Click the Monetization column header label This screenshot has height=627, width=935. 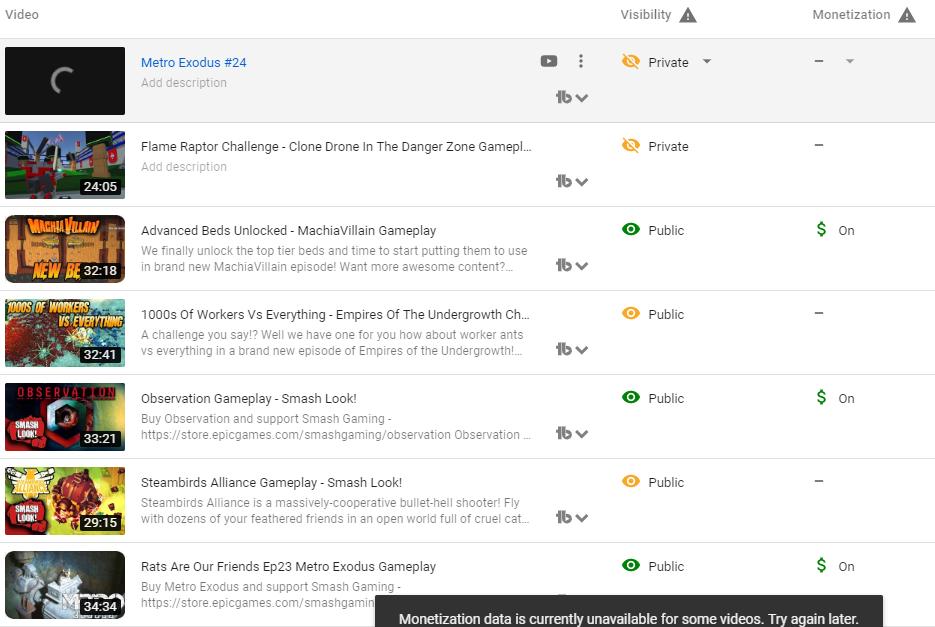click(851, 15)
